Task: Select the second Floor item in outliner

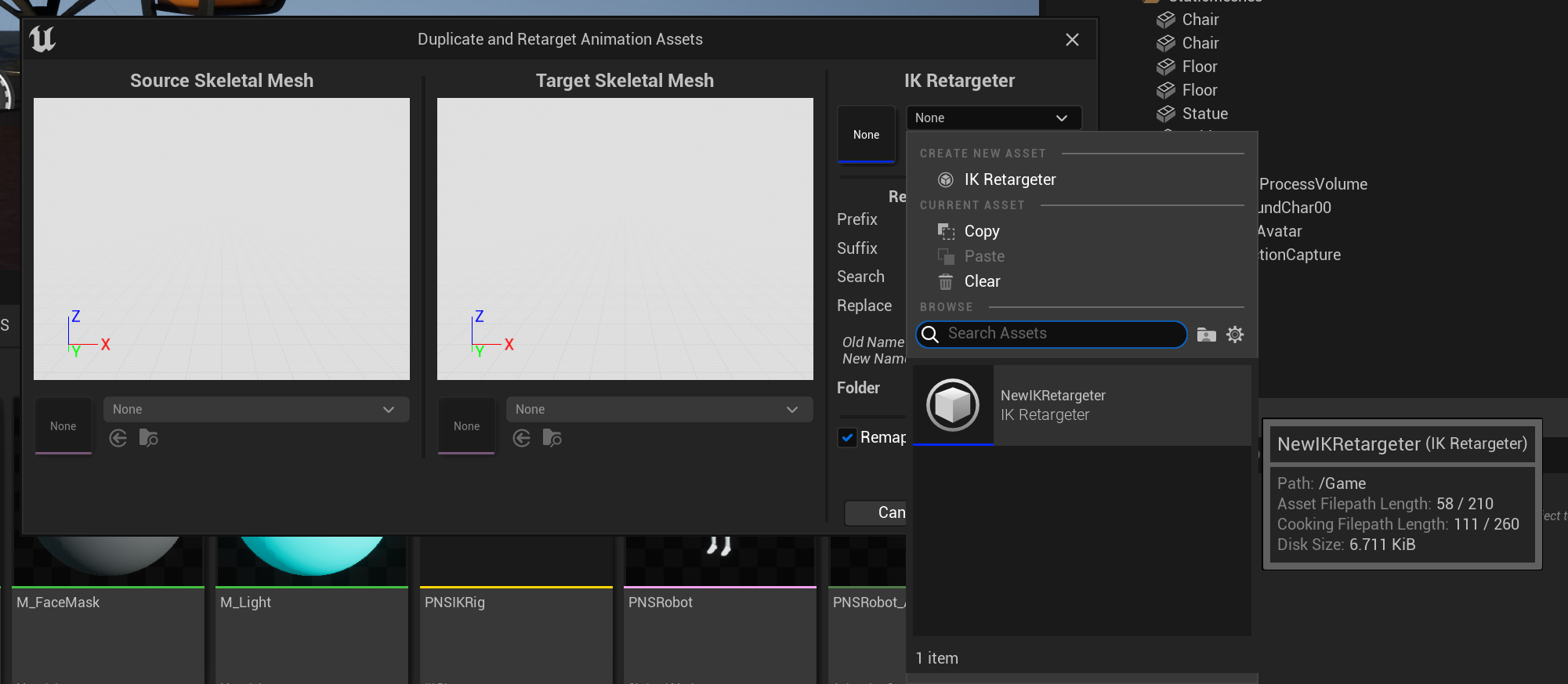Action: coord(1200,90)
